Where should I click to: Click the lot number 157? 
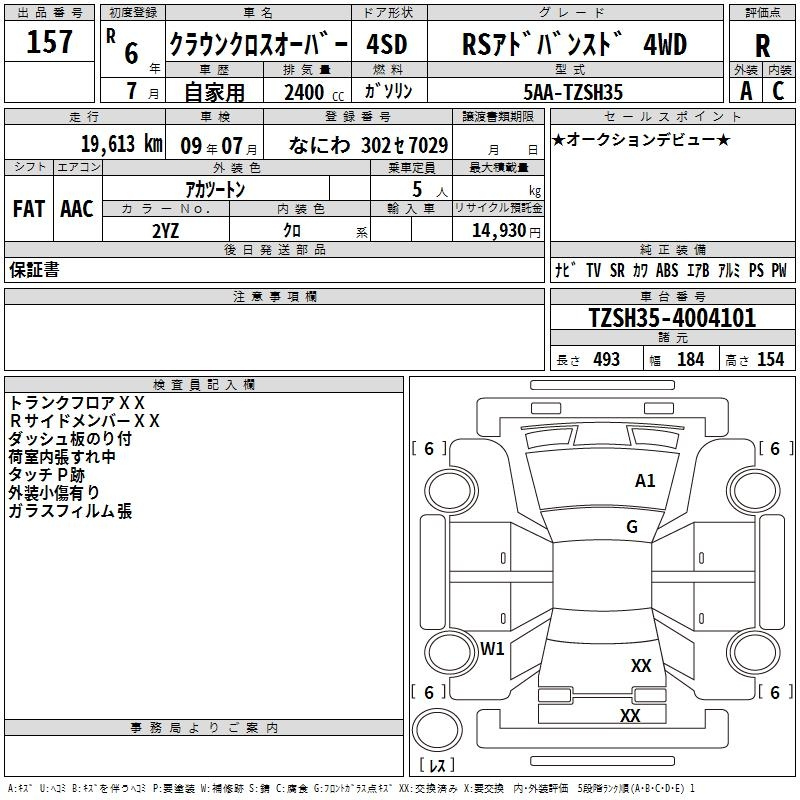tap(49, 43)
